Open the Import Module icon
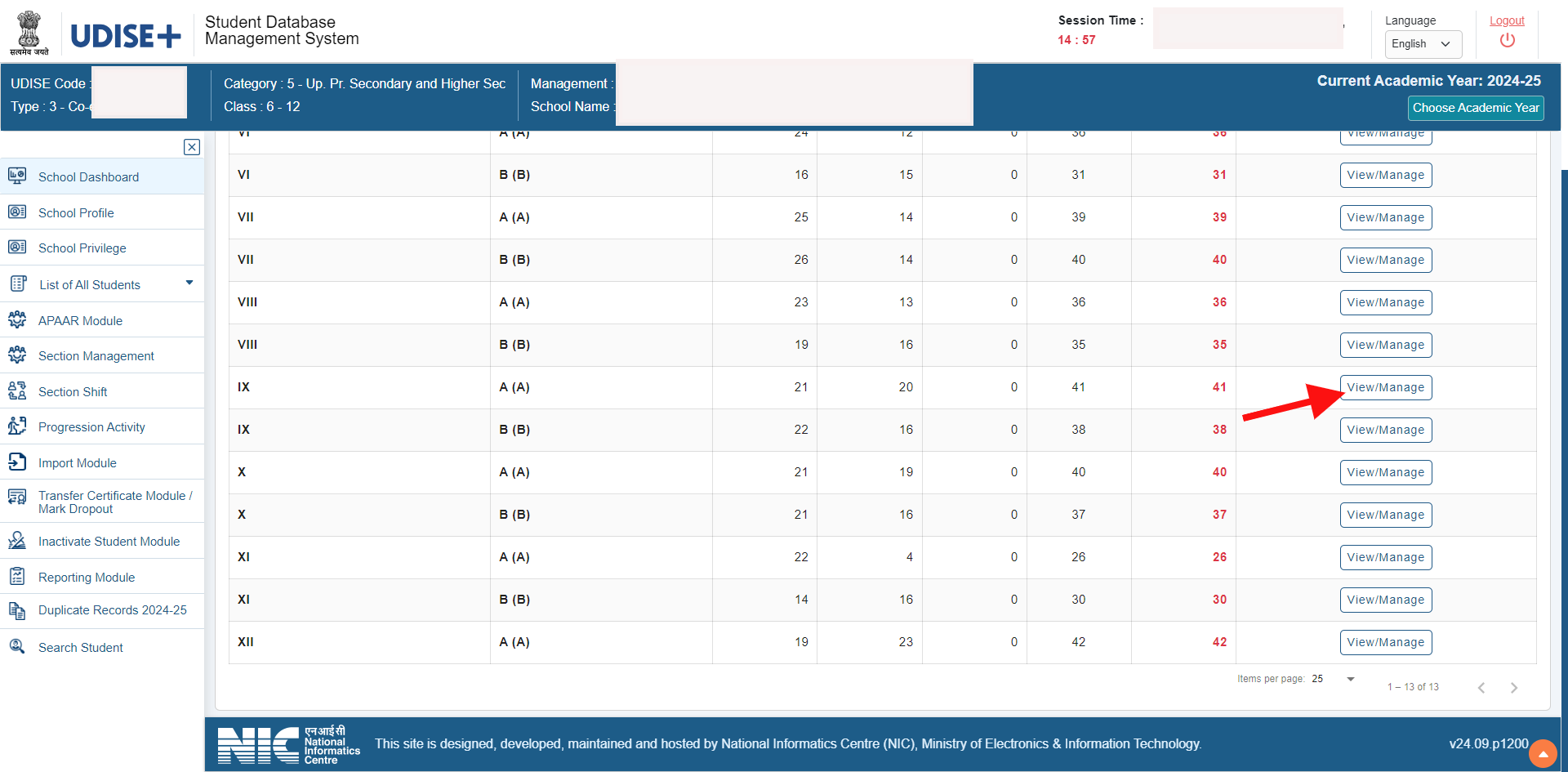Image resolution: width=1568 pixels, height=772 pixels. coord(17,462)
